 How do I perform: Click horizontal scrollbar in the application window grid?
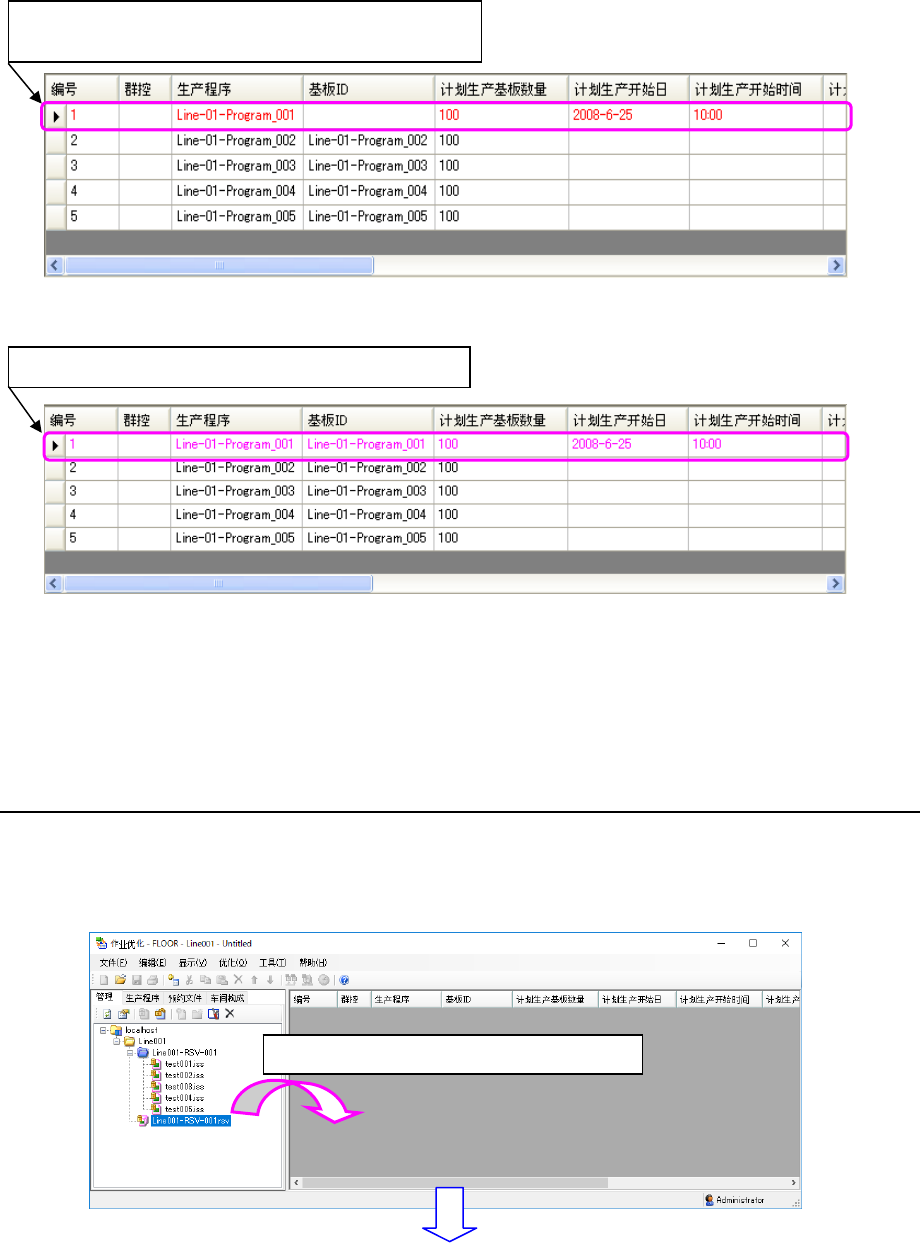click(x=543, y=1181)
